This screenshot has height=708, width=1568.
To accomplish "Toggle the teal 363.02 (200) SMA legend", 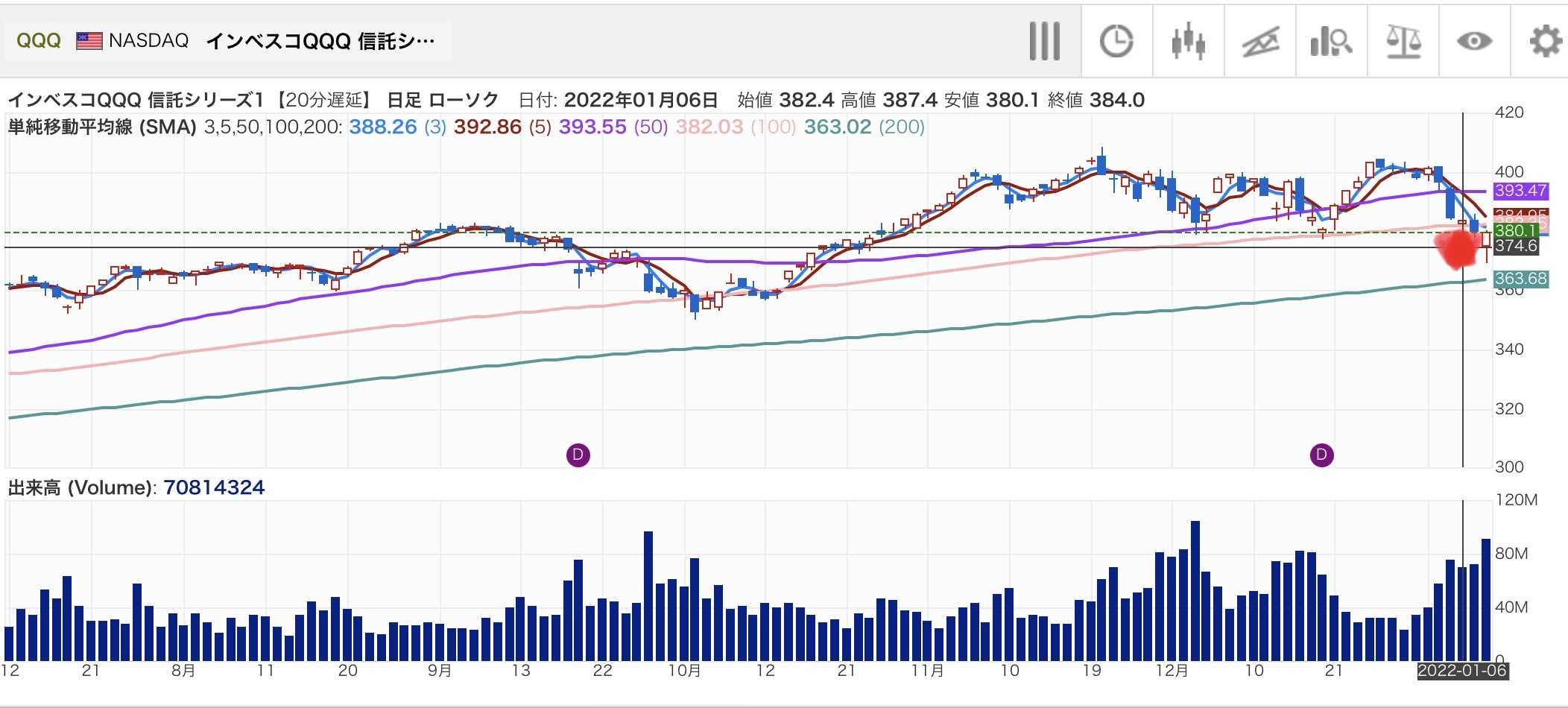I will [x=864, y=127].
